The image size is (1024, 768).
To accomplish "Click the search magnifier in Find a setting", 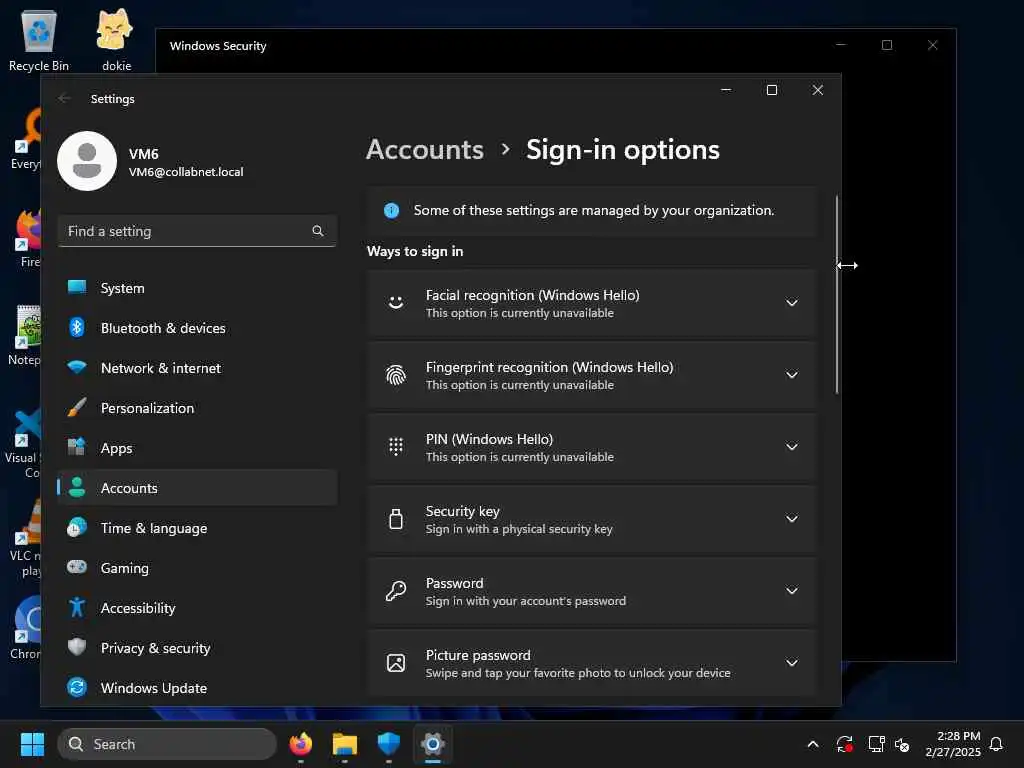I will click(x=317, y=231).
